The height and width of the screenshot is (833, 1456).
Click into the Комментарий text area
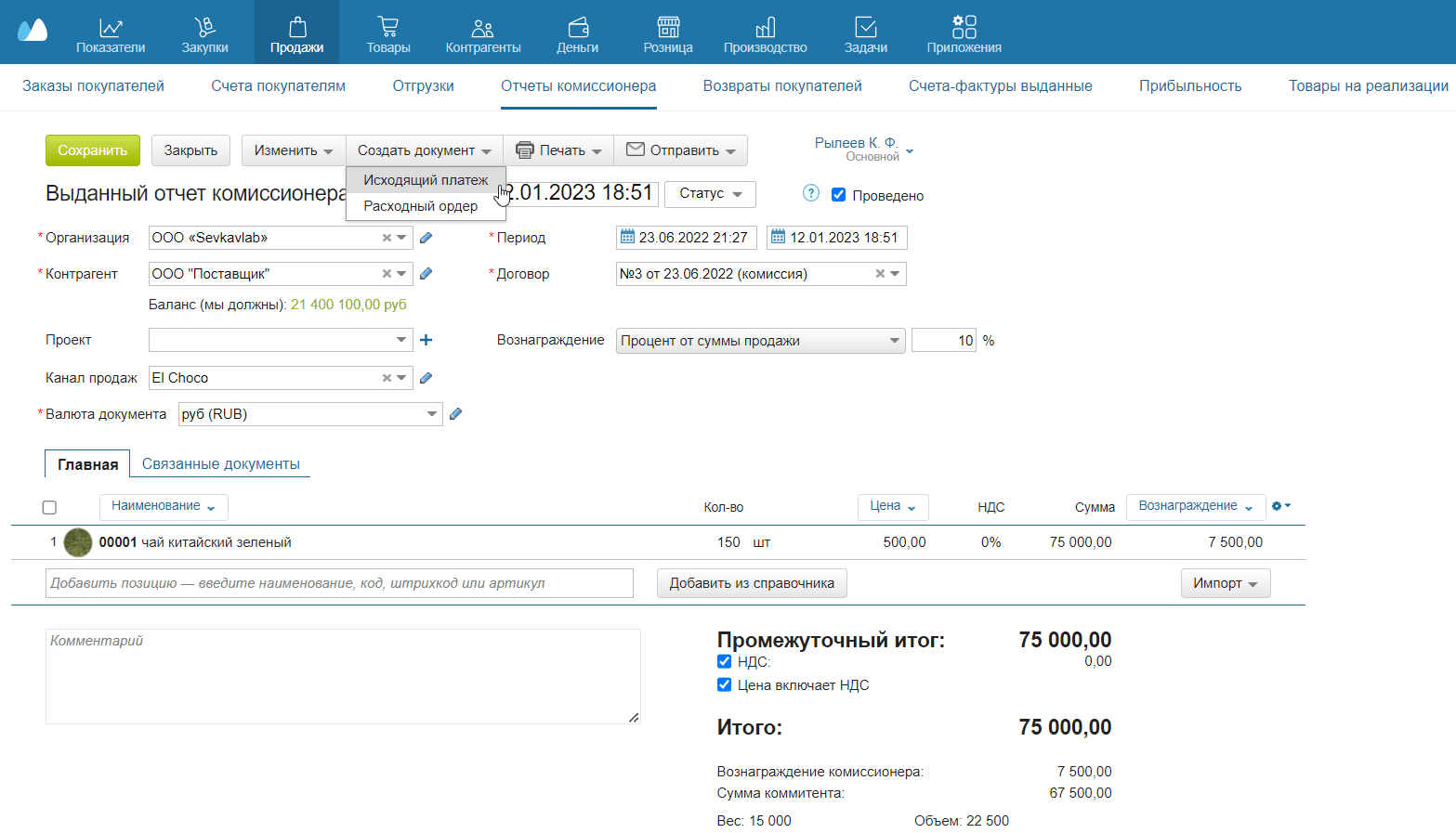coord(342,676)
